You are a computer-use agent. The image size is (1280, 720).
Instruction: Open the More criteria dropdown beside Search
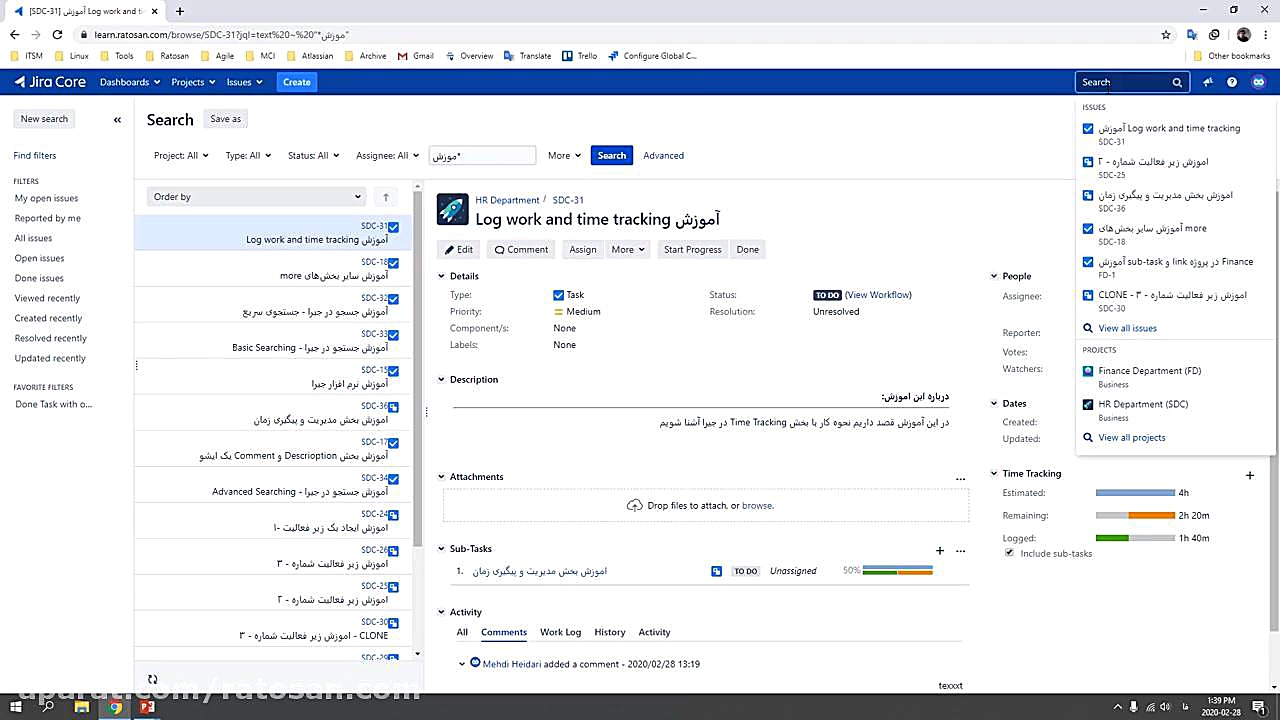point(564,155)
